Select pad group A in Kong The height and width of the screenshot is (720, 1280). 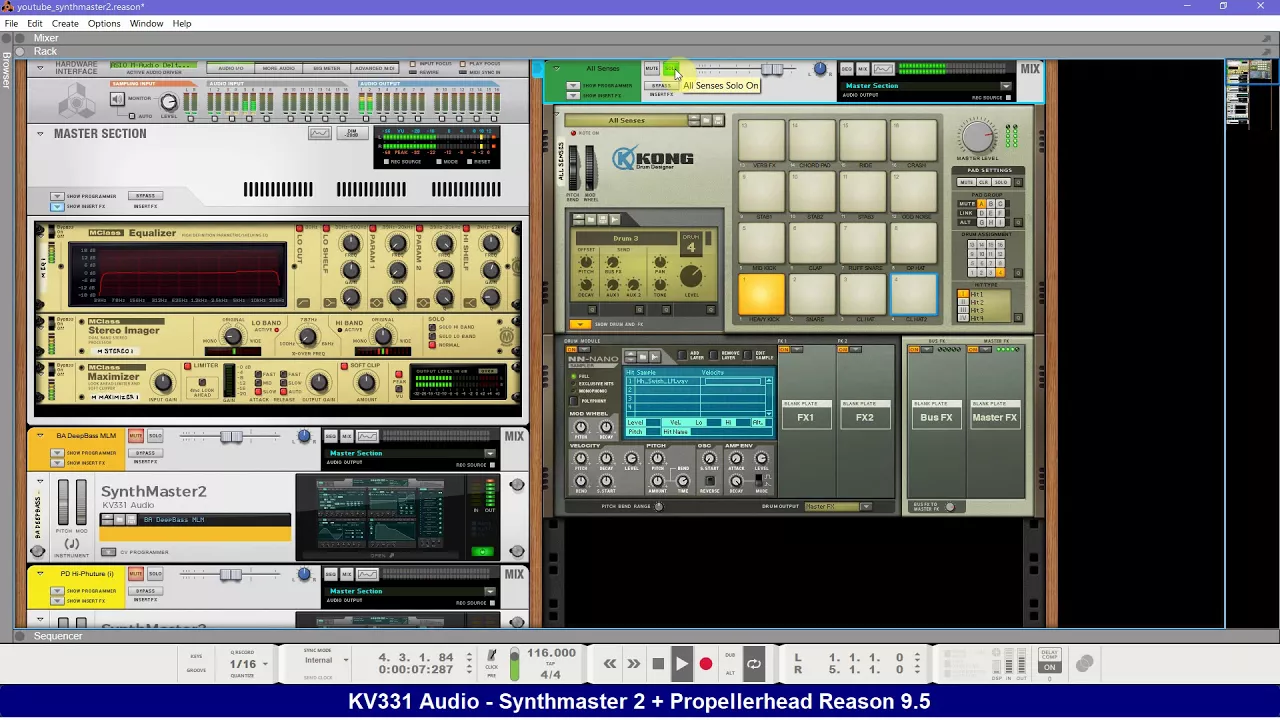pos(981,204)
